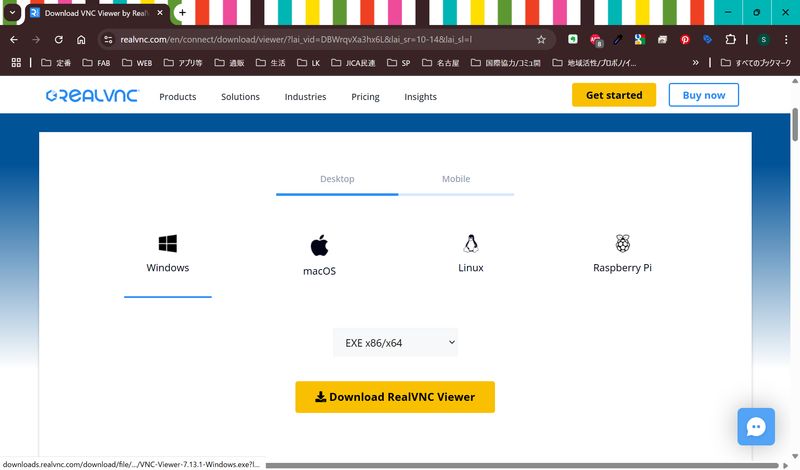Open the Chrome three-dot menu
This screenshot has width=800, height=470.
[x=786, y=39]
